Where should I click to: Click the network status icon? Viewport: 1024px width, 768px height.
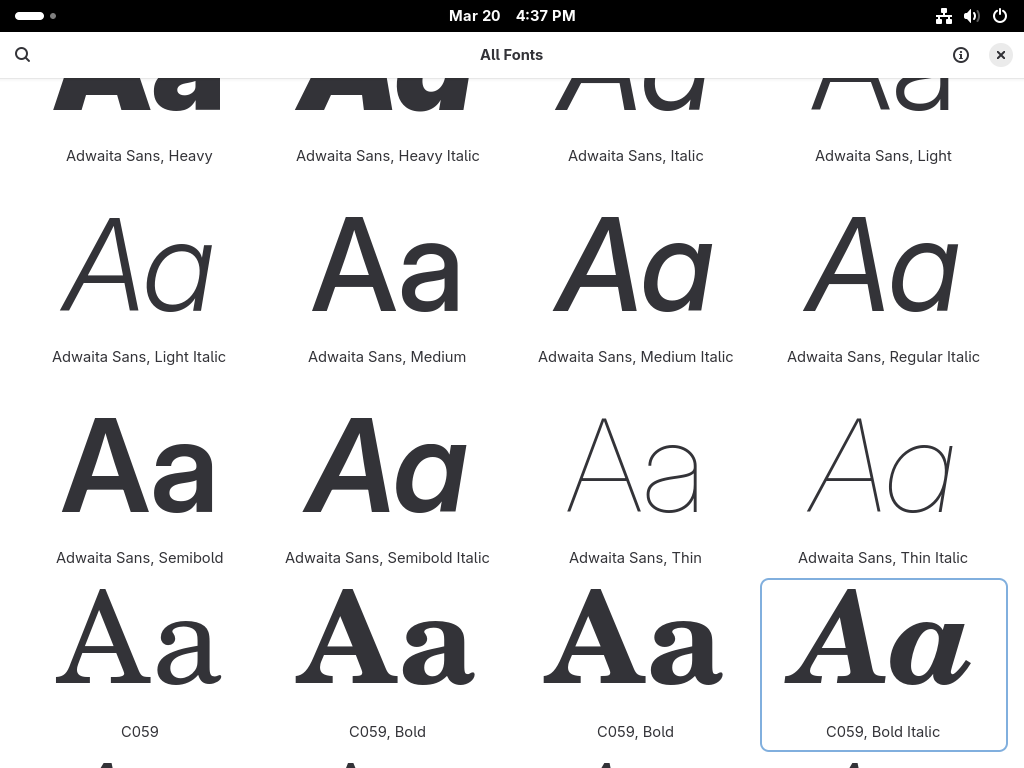click(944, 16)
